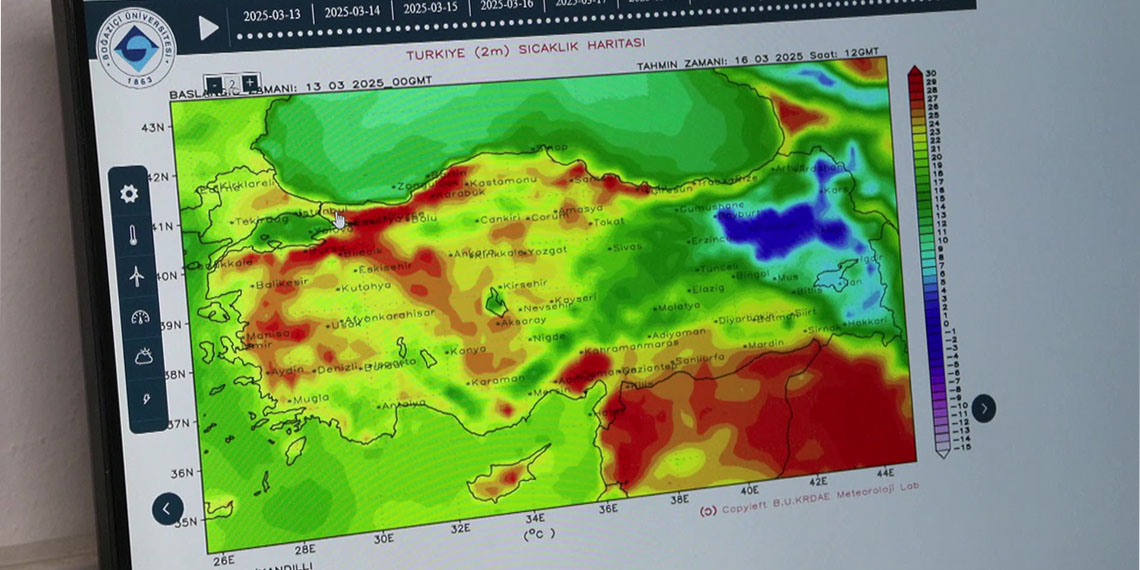Screen dimensions: 1140x570
Task: Click Nigde on the map
Action: pos(549,337)
